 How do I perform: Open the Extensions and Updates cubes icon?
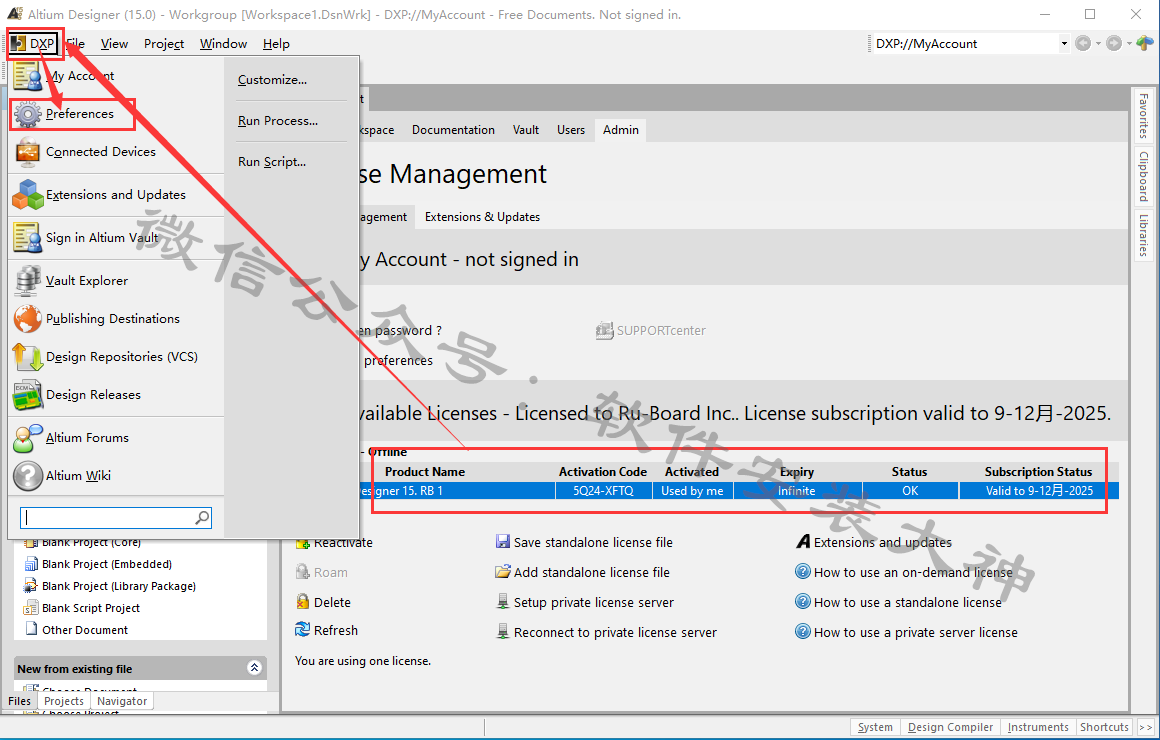point(27,195)
